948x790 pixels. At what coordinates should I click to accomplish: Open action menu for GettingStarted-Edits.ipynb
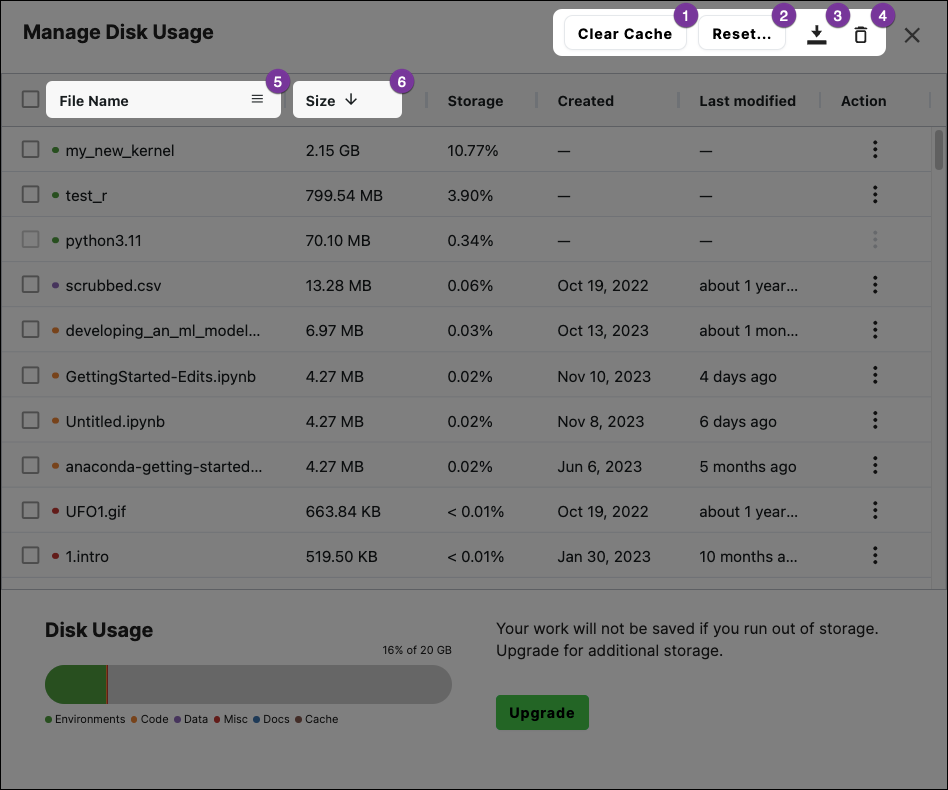click(875, 375)
